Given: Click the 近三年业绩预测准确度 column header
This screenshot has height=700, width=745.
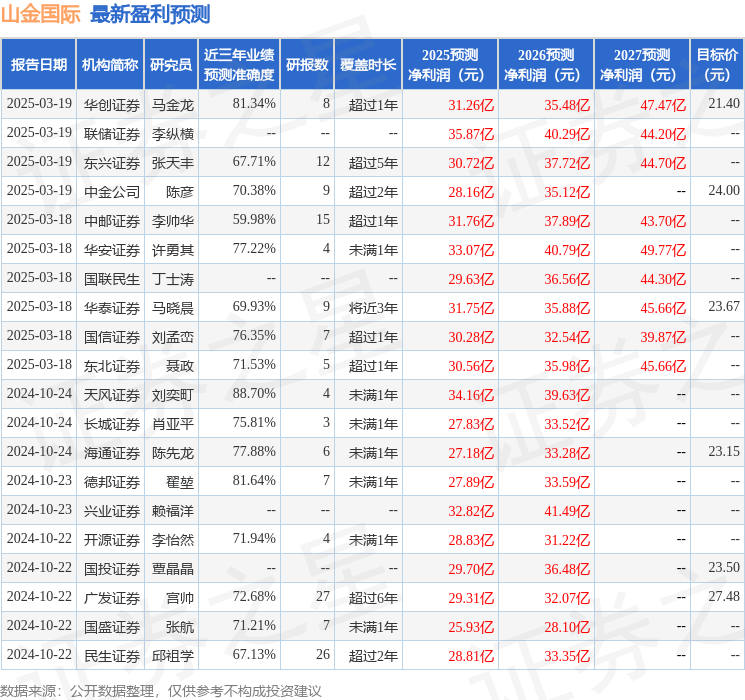Looking at the screenshot, I should 239,65.
